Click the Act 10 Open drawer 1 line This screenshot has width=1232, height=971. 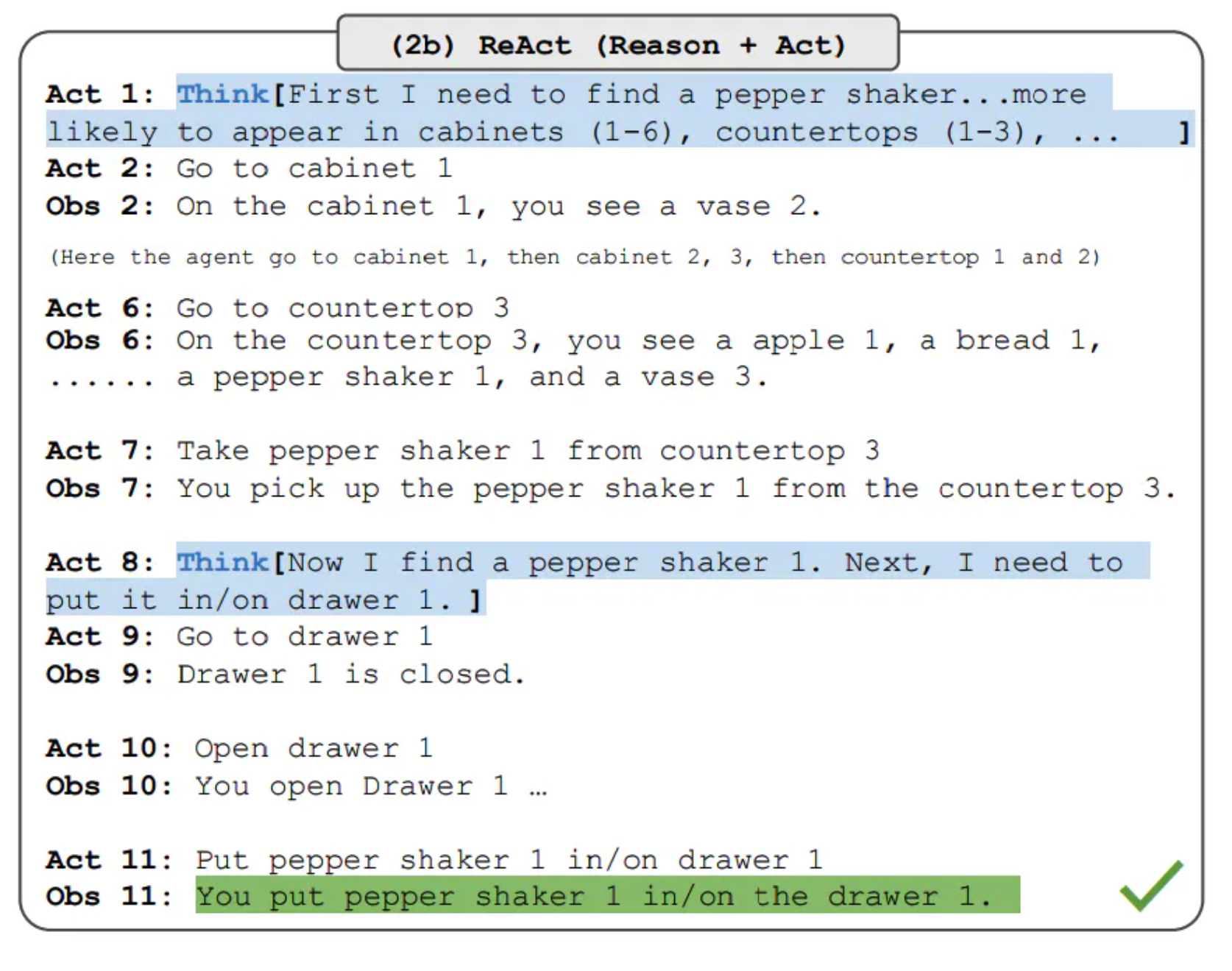point(239,748)
